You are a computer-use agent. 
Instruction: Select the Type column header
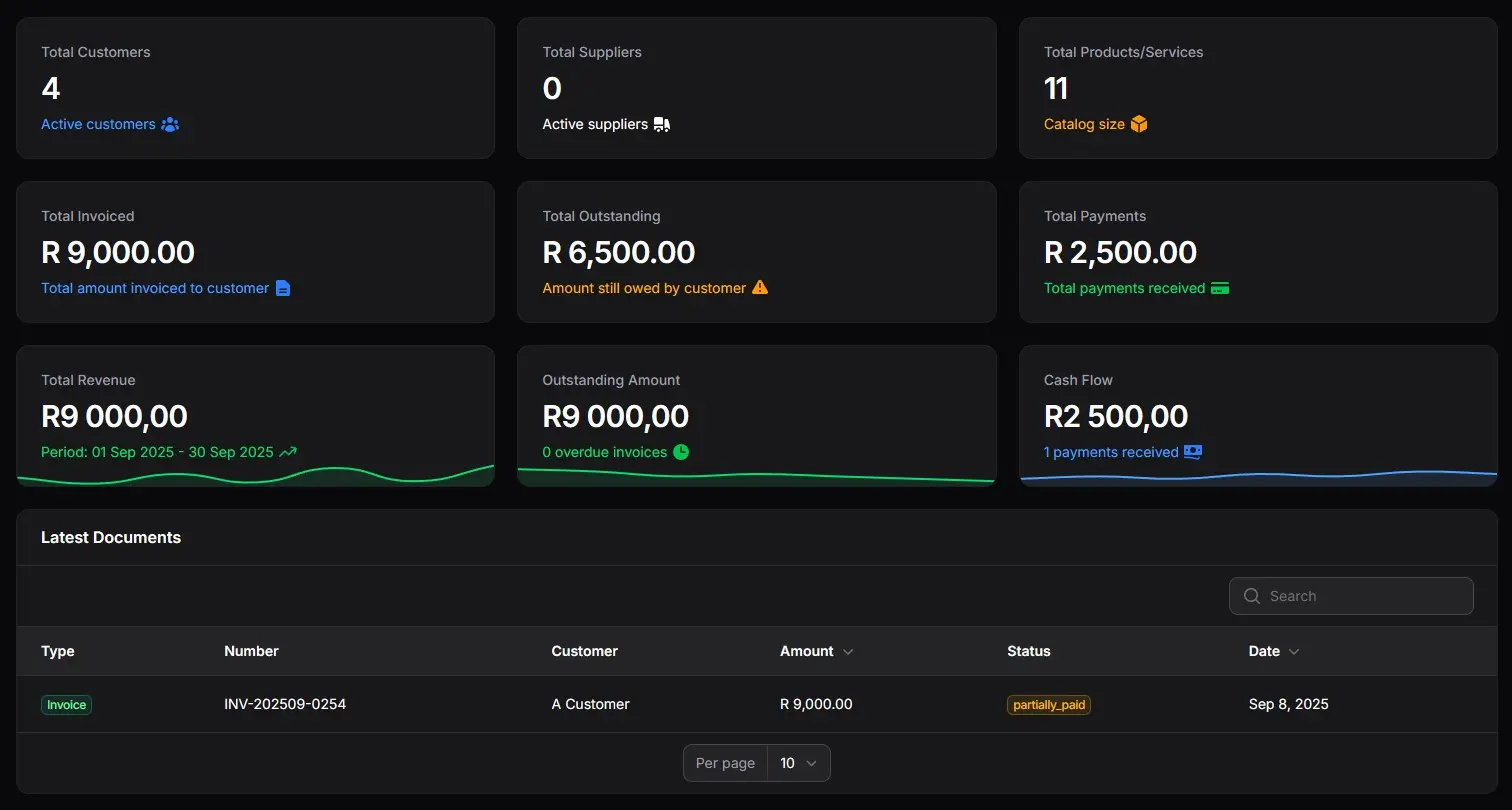pos(57,651)
